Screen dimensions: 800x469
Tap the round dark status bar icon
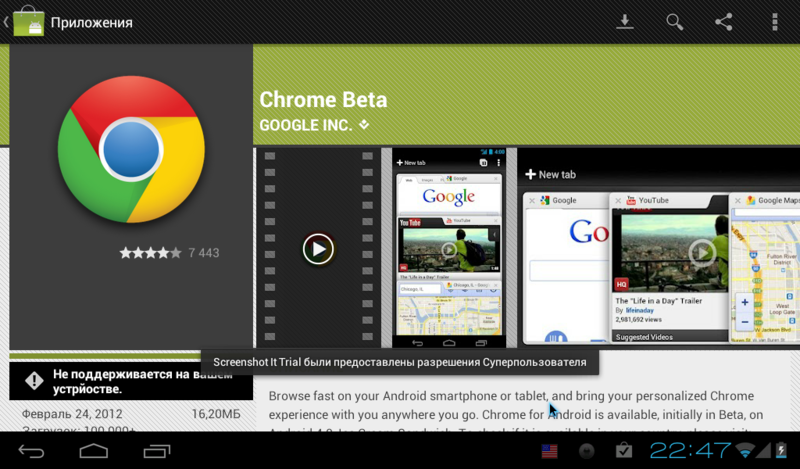587,451
